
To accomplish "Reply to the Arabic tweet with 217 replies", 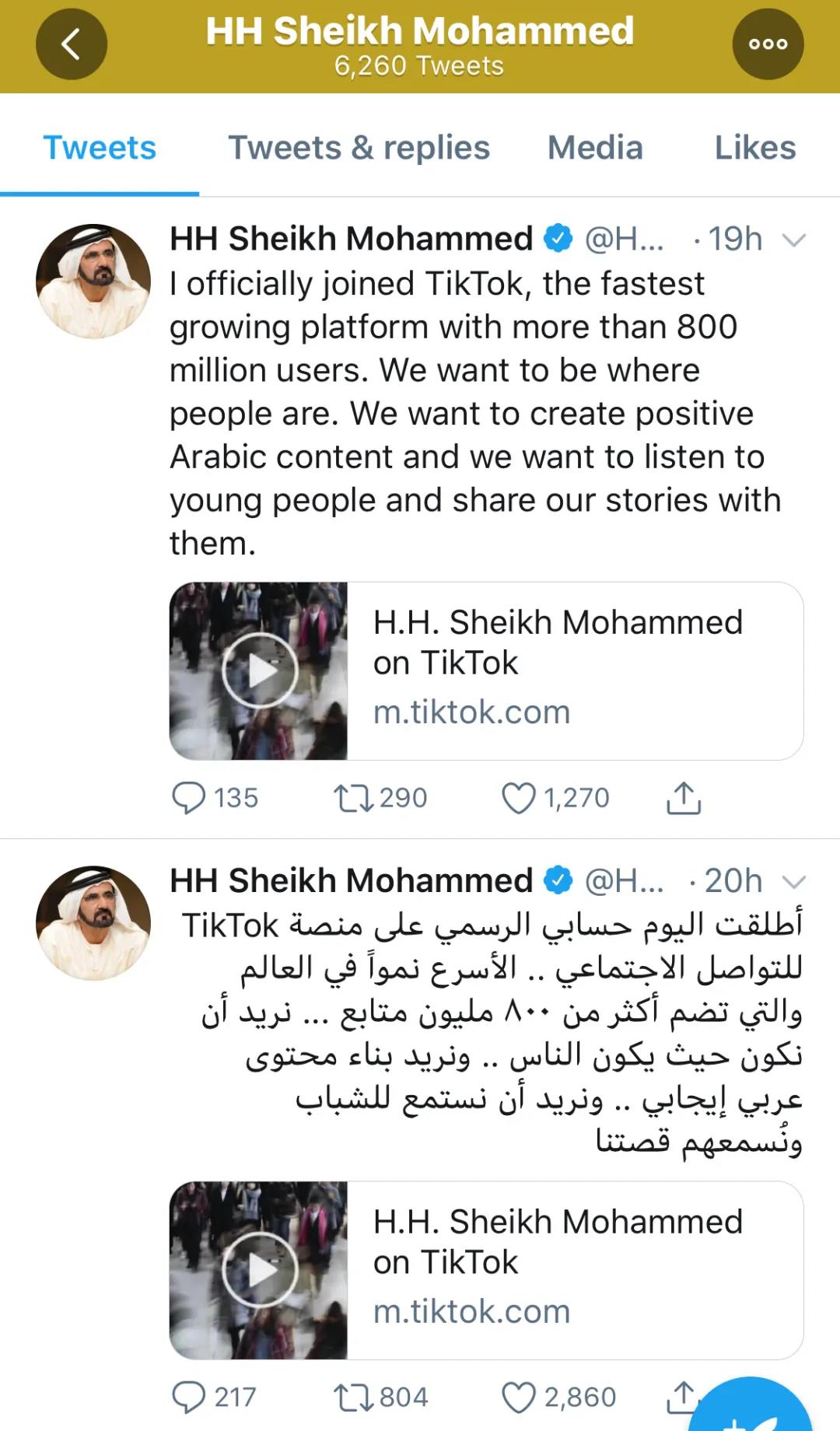I will [x=188, y=1397].
